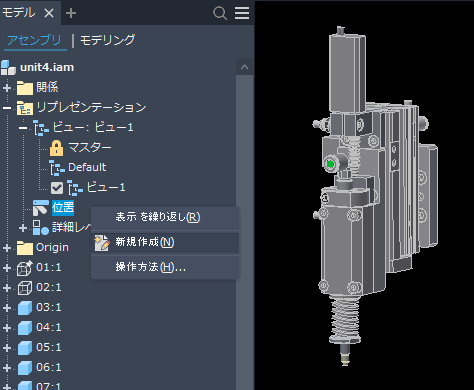
Task: Add a new browser tab with plus icon
Action: coord(71,13)
